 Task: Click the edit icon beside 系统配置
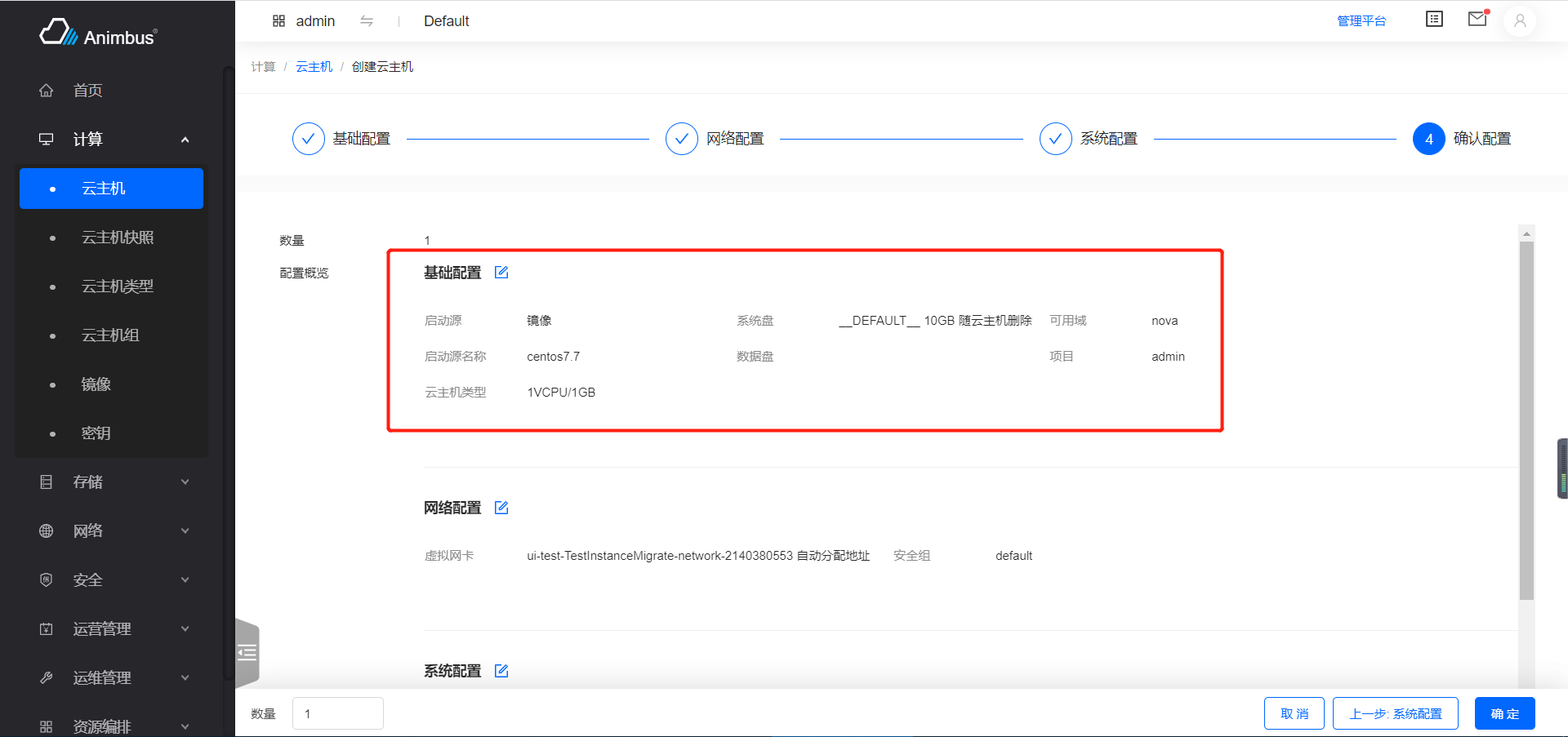click(x=501, y=671)
